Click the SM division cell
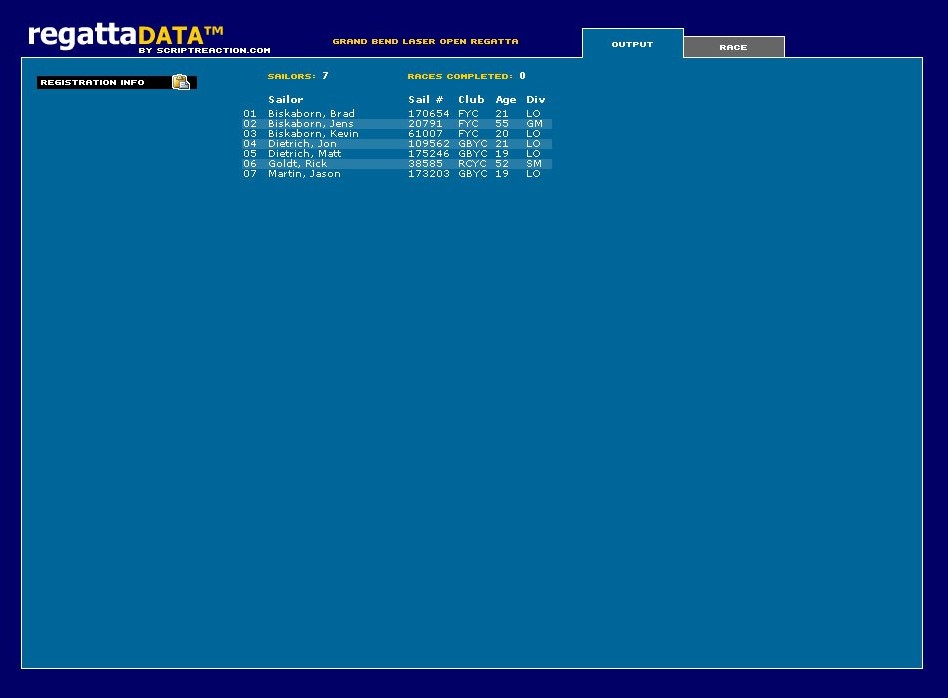 tap(534, 163)
